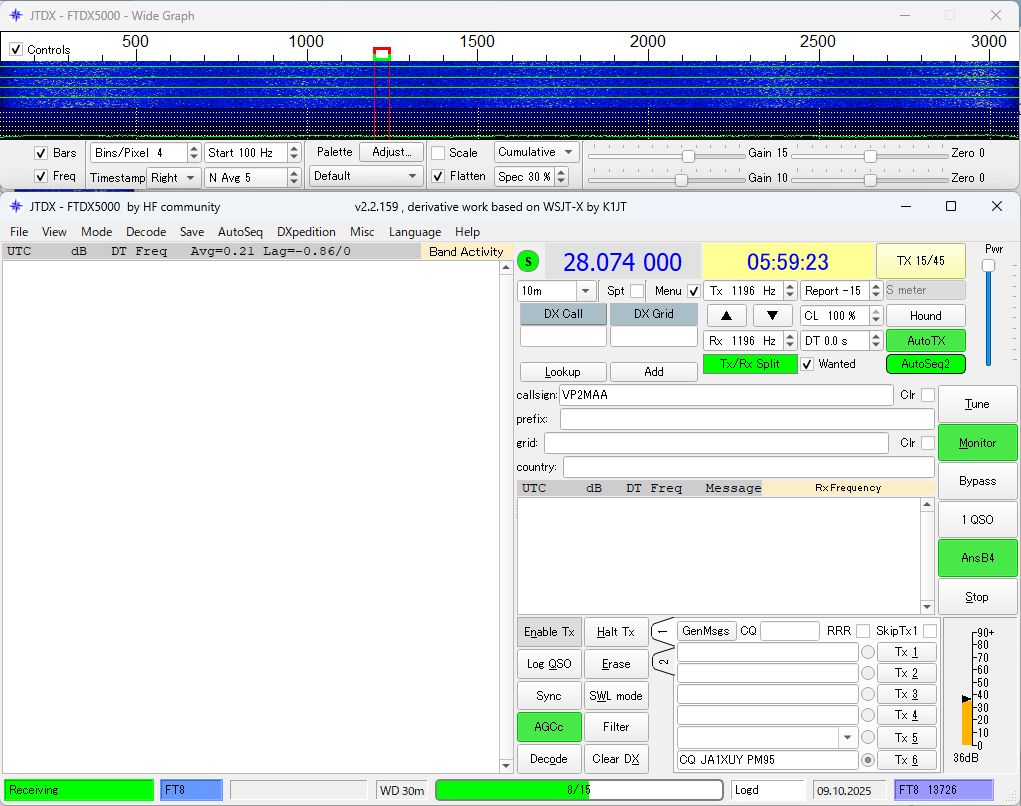Uncheck the Wanted checkbox
The image size is (1021, 806).
coord(806,364)
